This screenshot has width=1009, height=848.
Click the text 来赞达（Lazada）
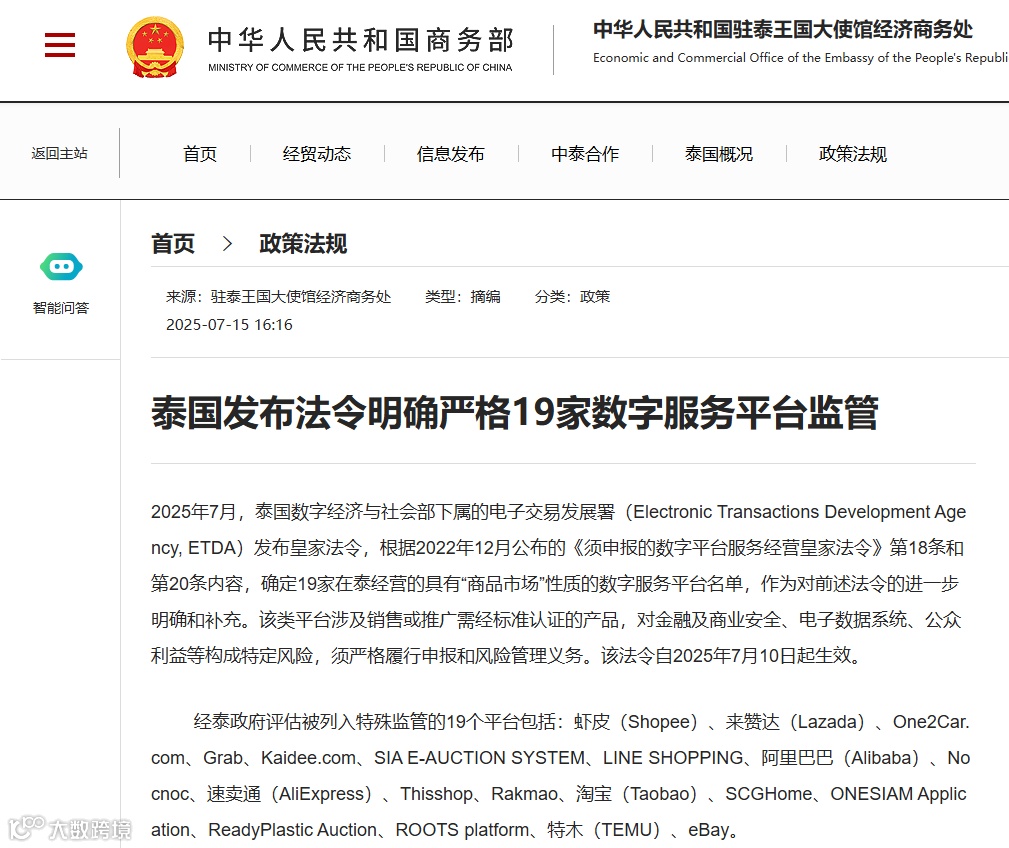[795, 722]
